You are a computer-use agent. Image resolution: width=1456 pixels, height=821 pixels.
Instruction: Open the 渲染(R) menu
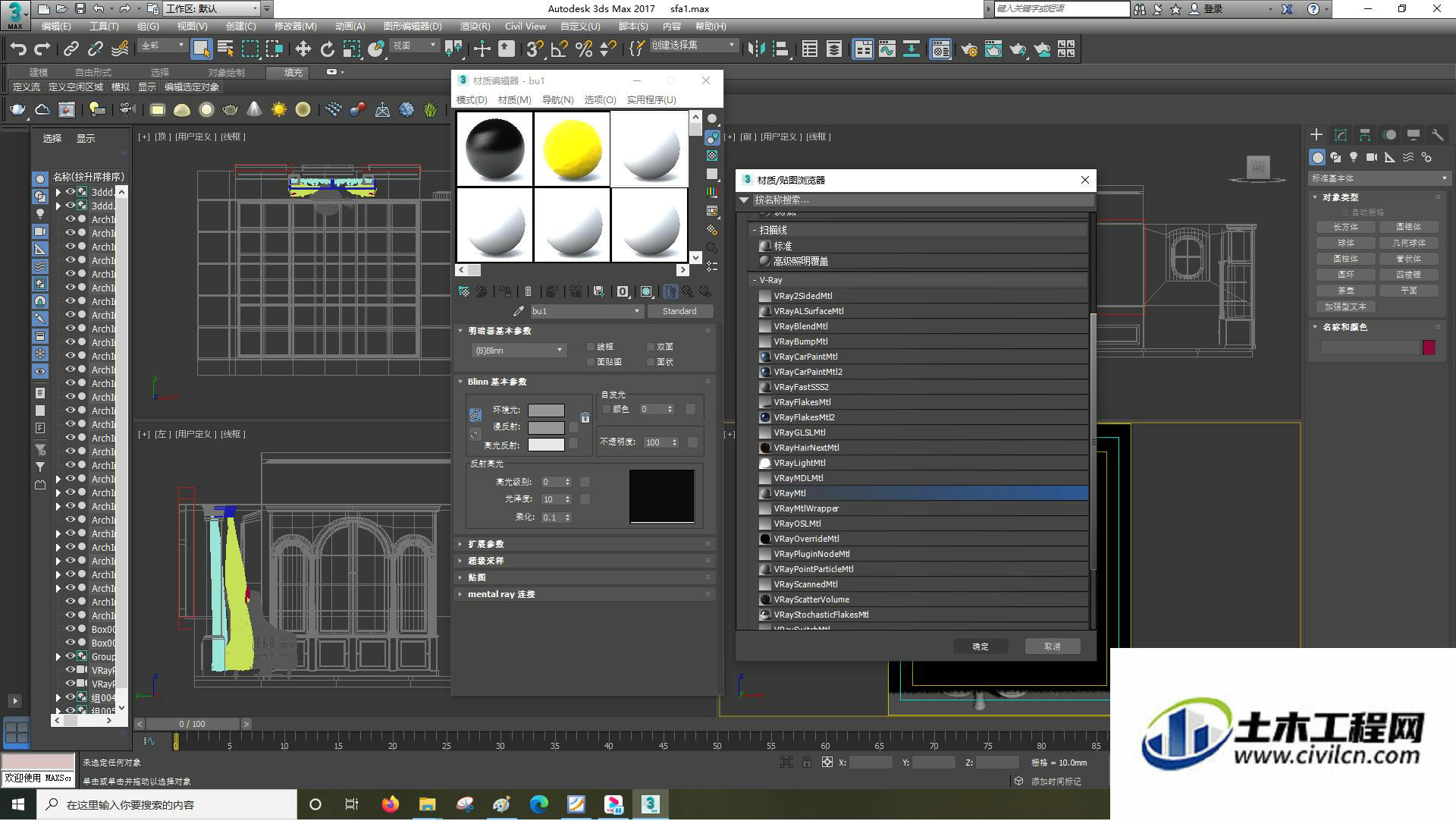pos(475,27)
